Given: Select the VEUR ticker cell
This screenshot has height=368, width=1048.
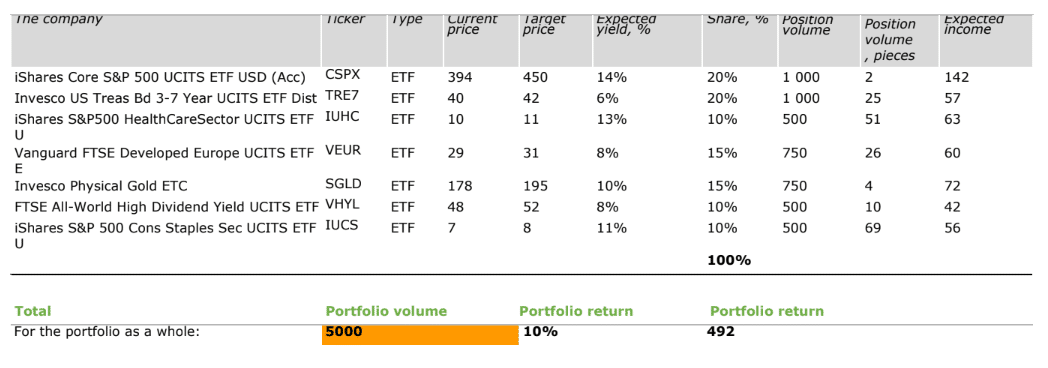Looking at the screenshot, I should [x=343, y=150].
